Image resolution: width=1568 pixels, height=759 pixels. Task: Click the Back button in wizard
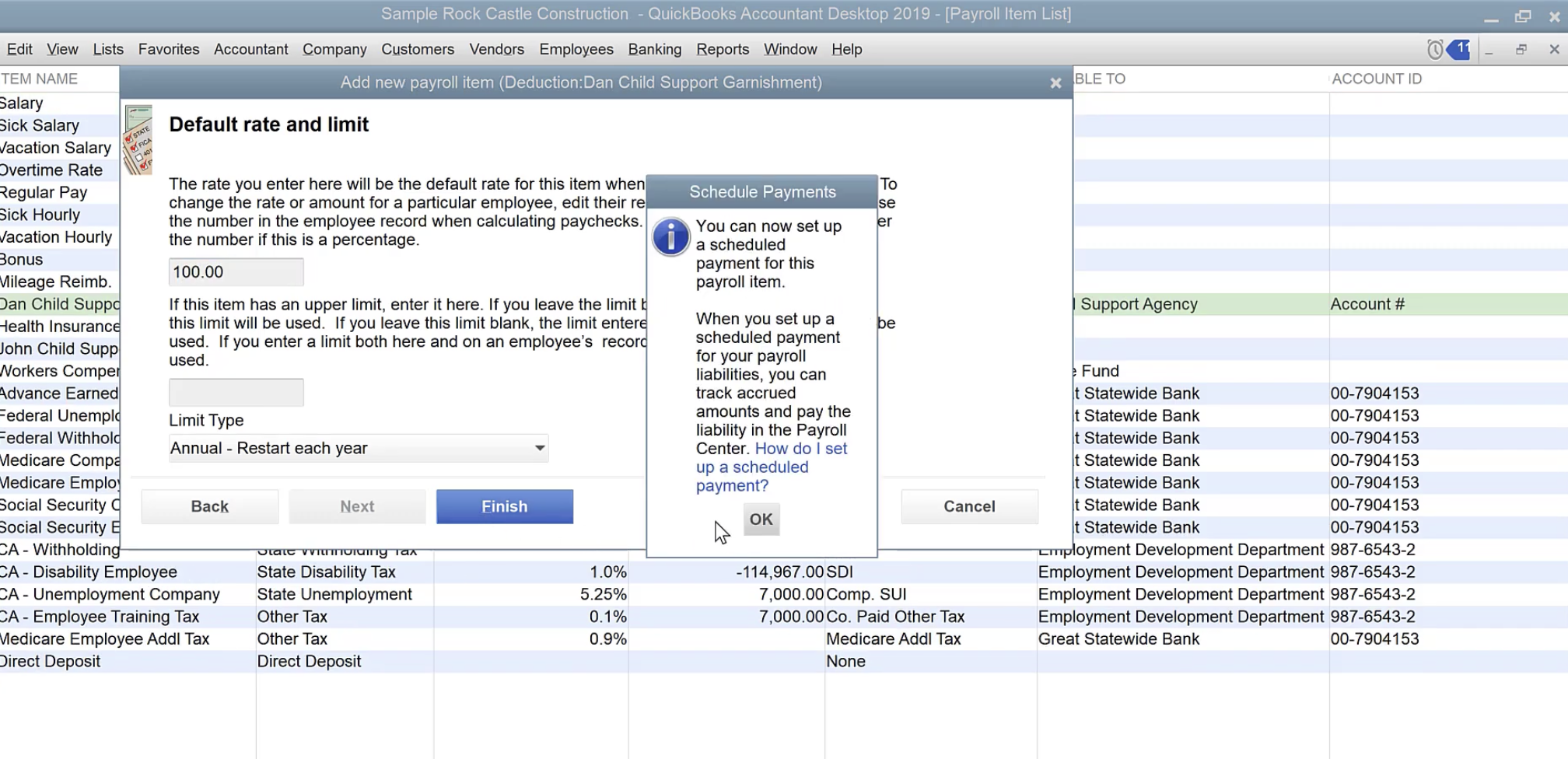[209, 506]
